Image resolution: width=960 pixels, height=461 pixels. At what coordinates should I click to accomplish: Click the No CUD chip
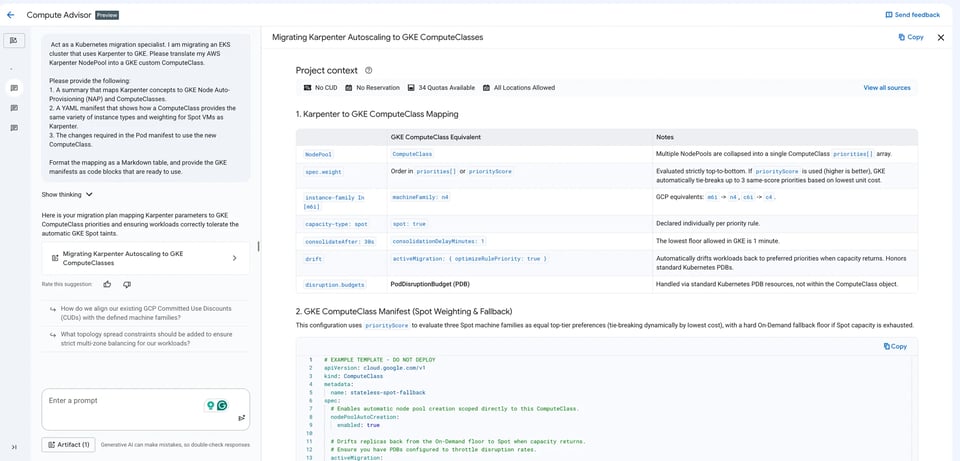[x=320, y=88]
